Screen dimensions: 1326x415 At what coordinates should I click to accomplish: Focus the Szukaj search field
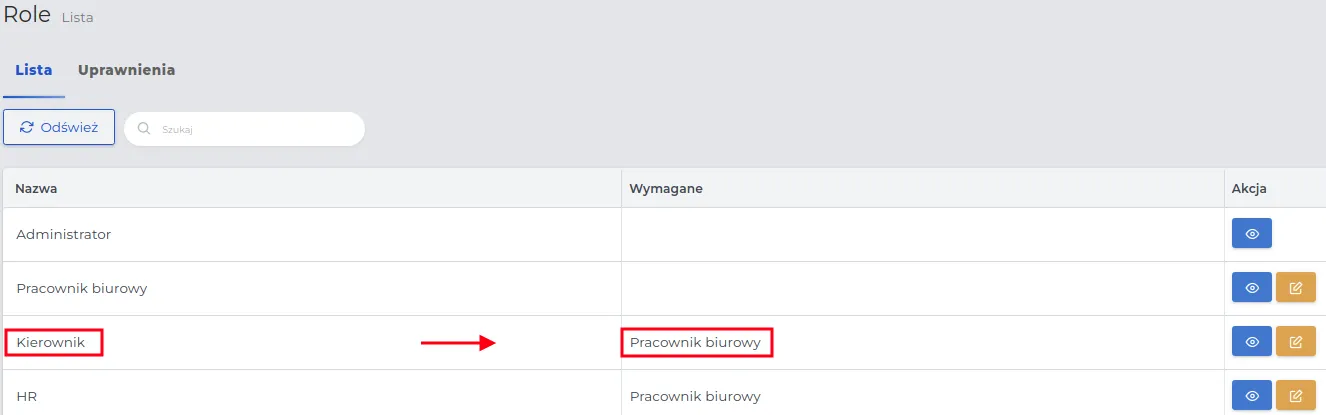pyautogui.click(x=255, y=129)
